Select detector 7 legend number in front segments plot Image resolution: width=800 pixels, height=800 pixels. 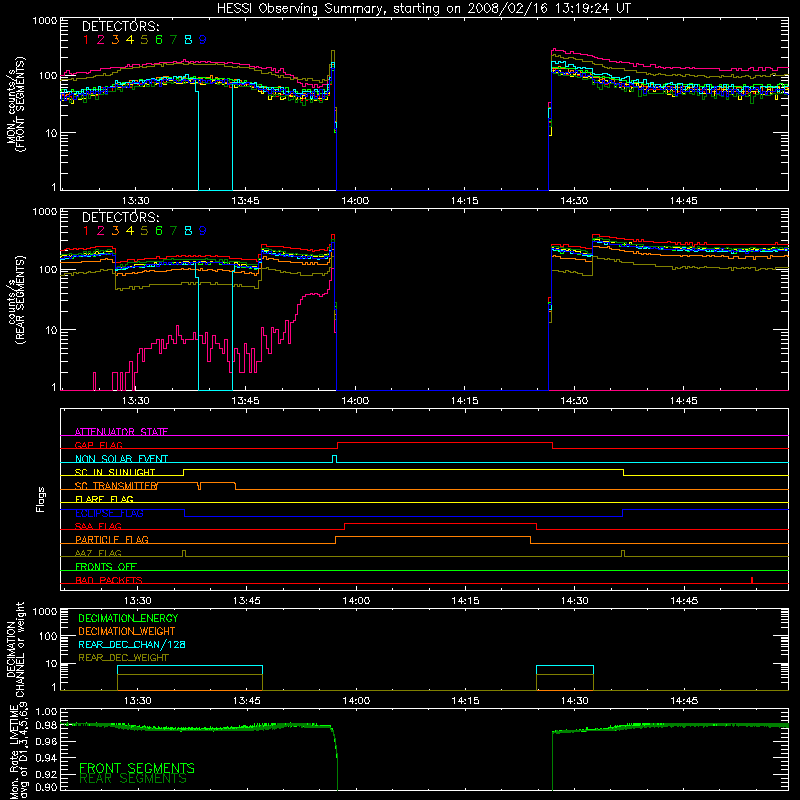173,40
